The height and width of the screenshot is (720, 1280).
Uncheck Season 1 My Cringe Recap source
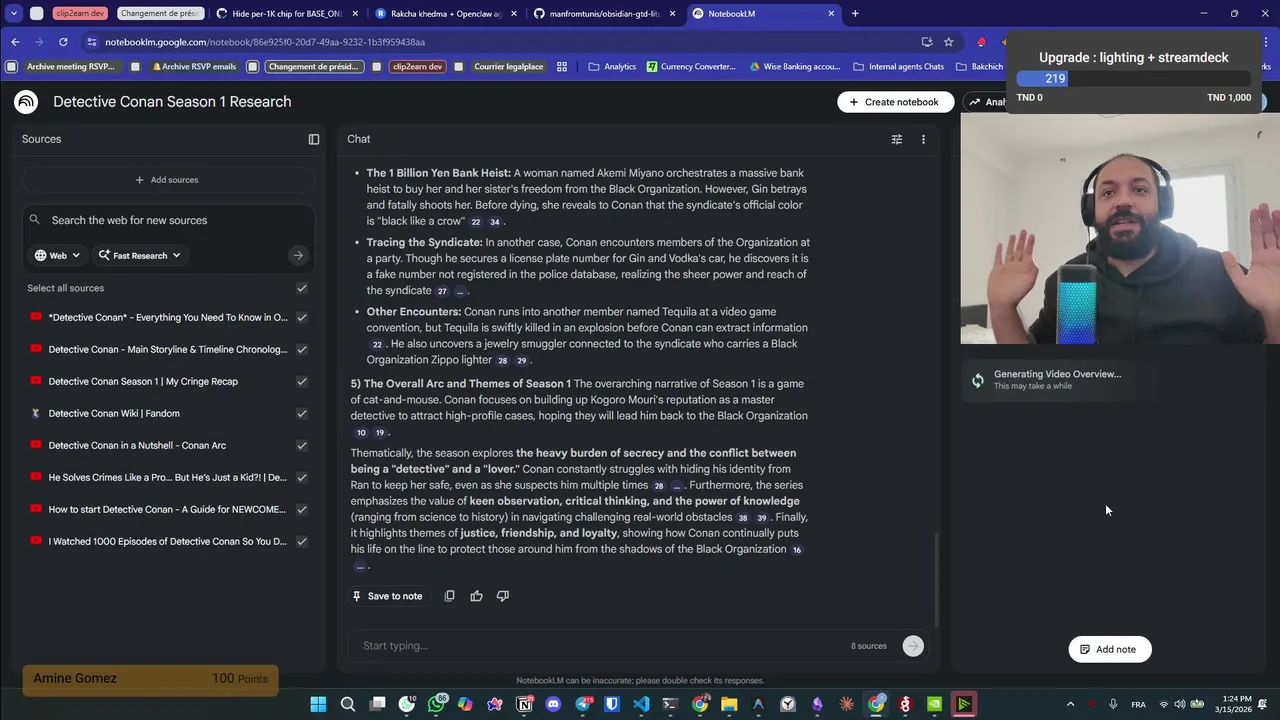coord(302,381)
